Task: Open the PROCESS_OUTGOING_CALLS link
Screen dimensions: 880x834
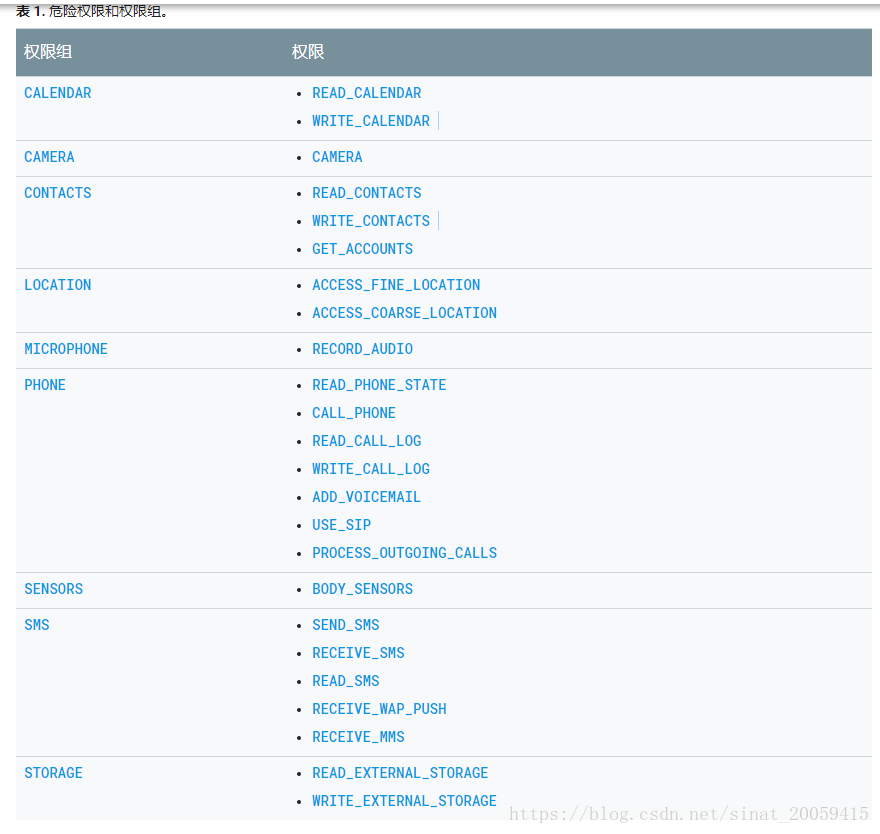Action: pyautogui.click(x=405, y=553)
